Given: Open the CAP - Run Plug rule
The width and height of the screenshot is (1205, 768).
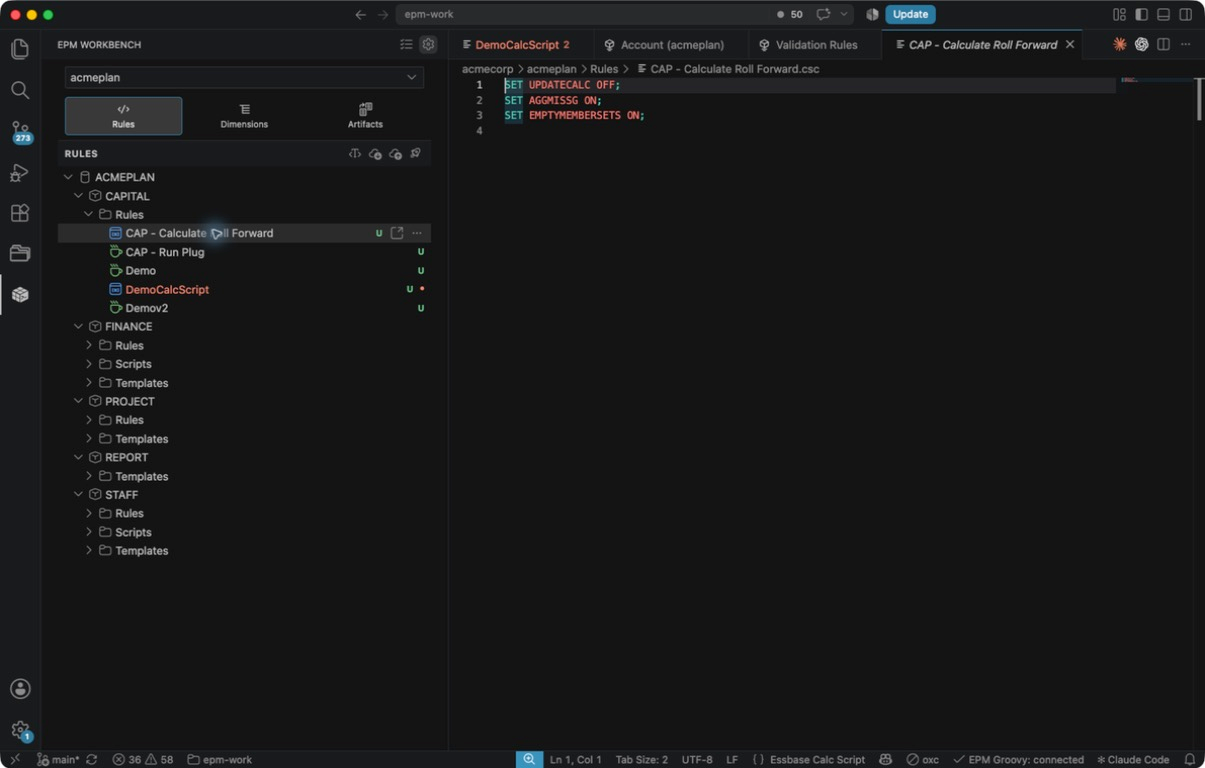Looking at the screenshot, I should 165,252.
